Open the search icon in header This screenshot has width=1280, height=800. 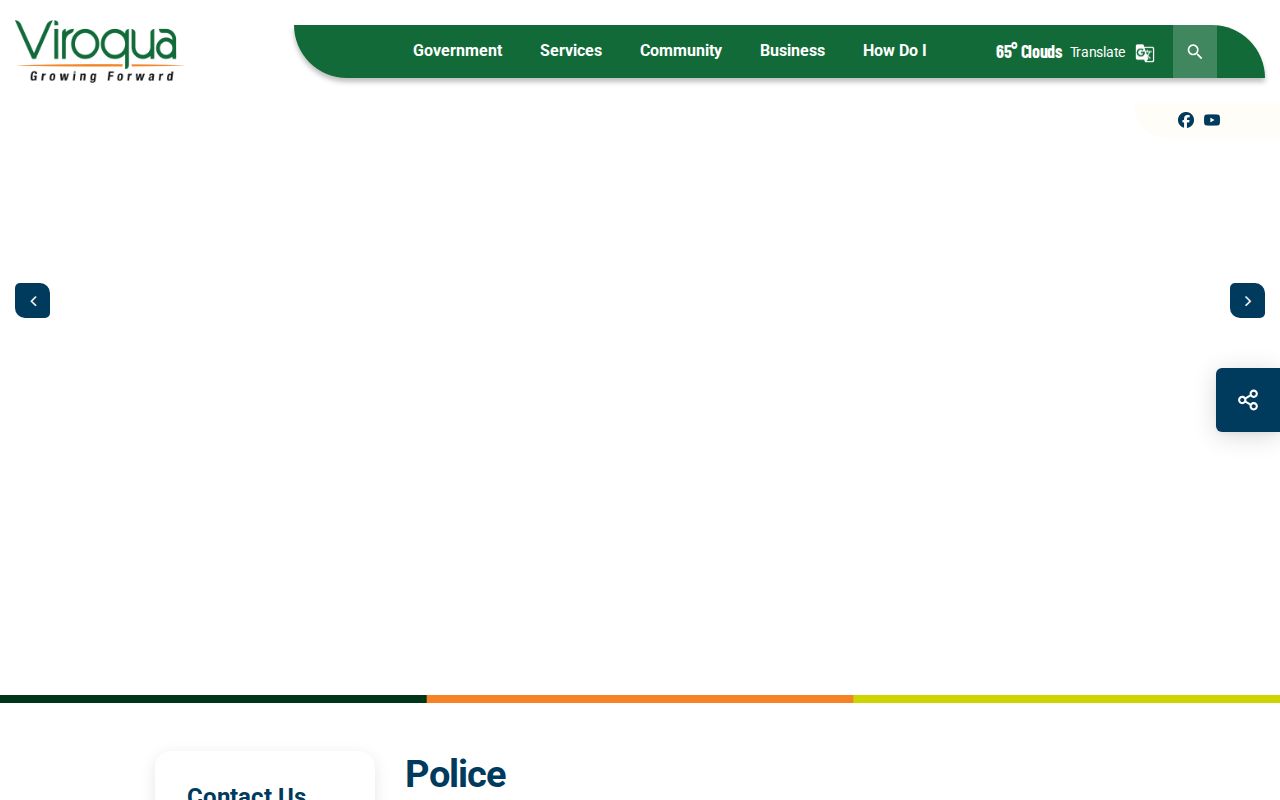(1195, 52)
